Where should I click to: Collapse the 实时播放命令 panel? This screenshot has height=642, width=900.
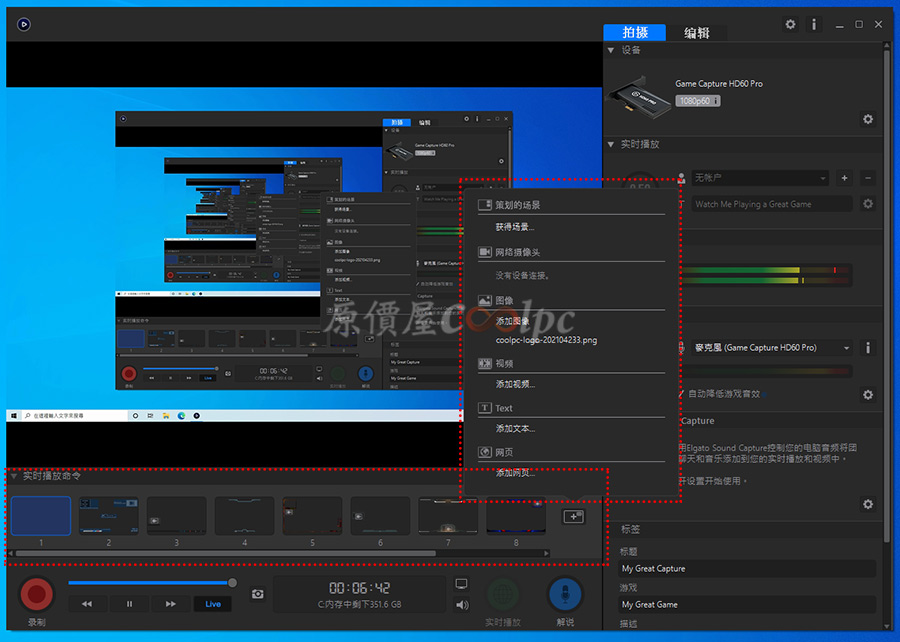click(14, 476)
